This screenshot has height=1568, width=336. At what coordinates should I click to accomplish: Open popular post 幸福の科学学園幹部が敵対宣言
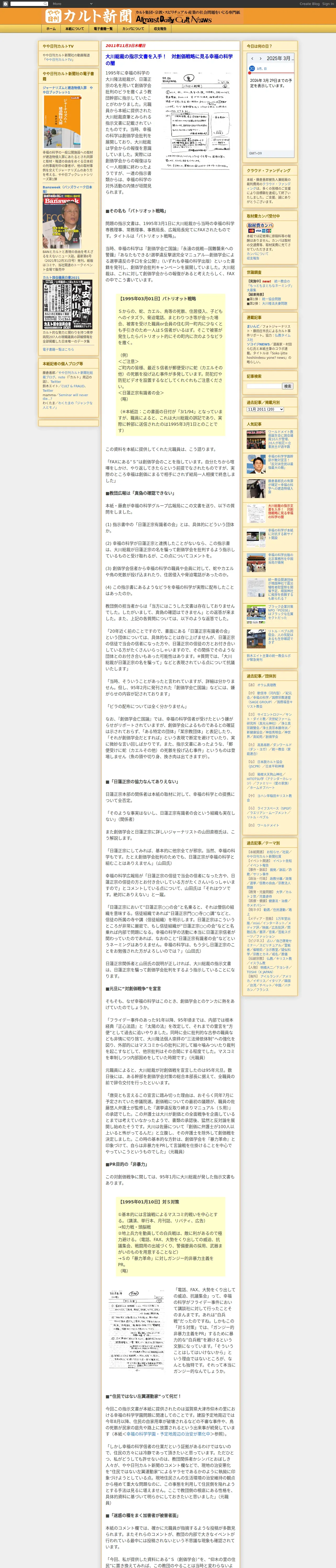click(281, 462)
